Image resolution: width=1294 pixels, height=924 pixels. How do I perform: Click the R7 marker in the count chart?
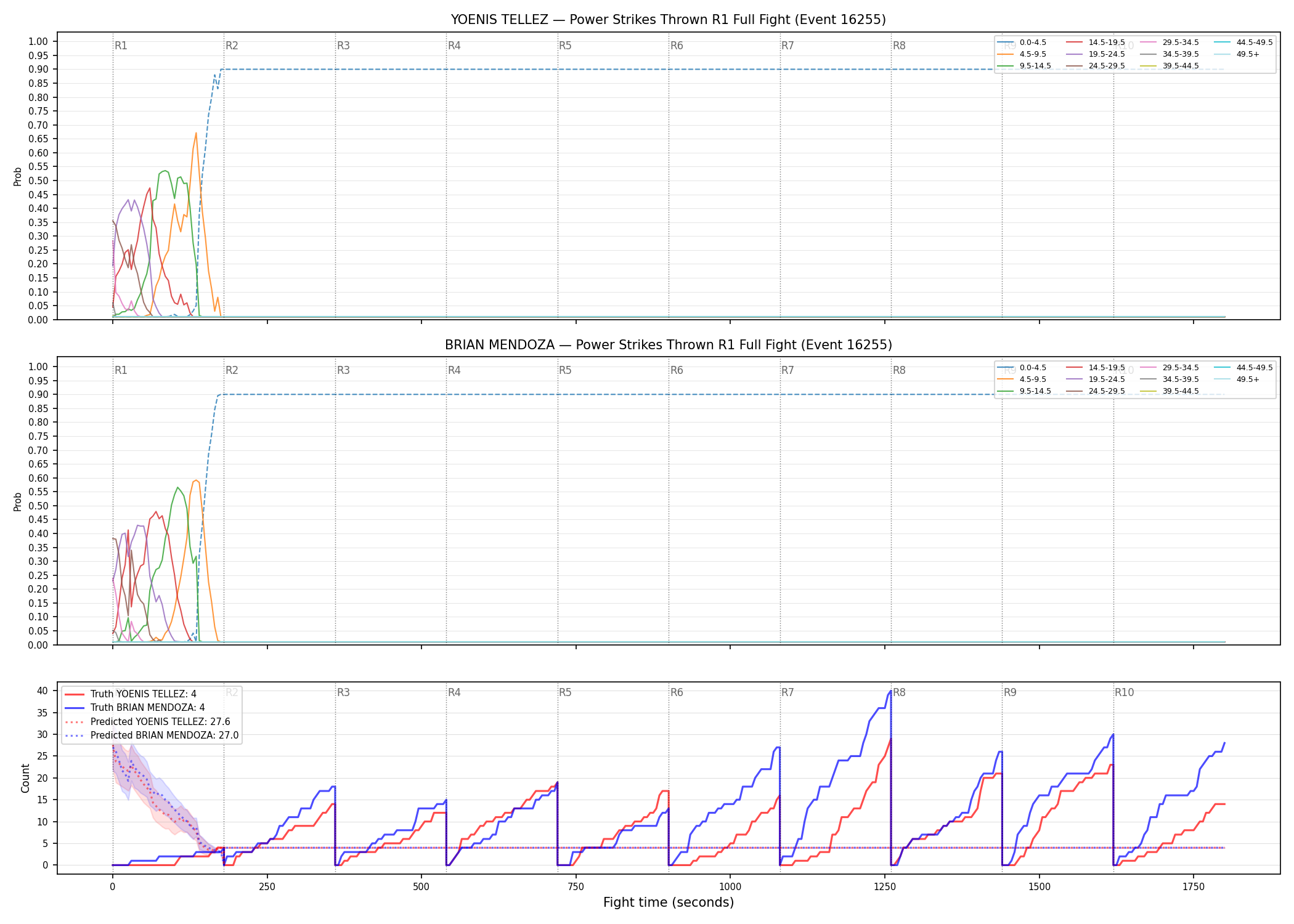pyautogui.click(x=787, y=692)
